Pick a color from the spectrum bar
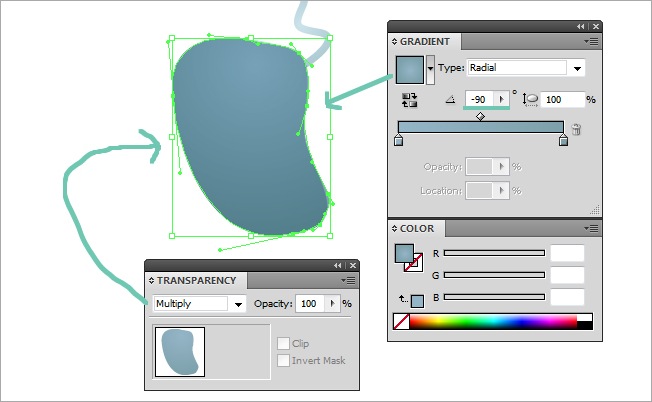This screenshot has height=402, width=652. [493, 322]
